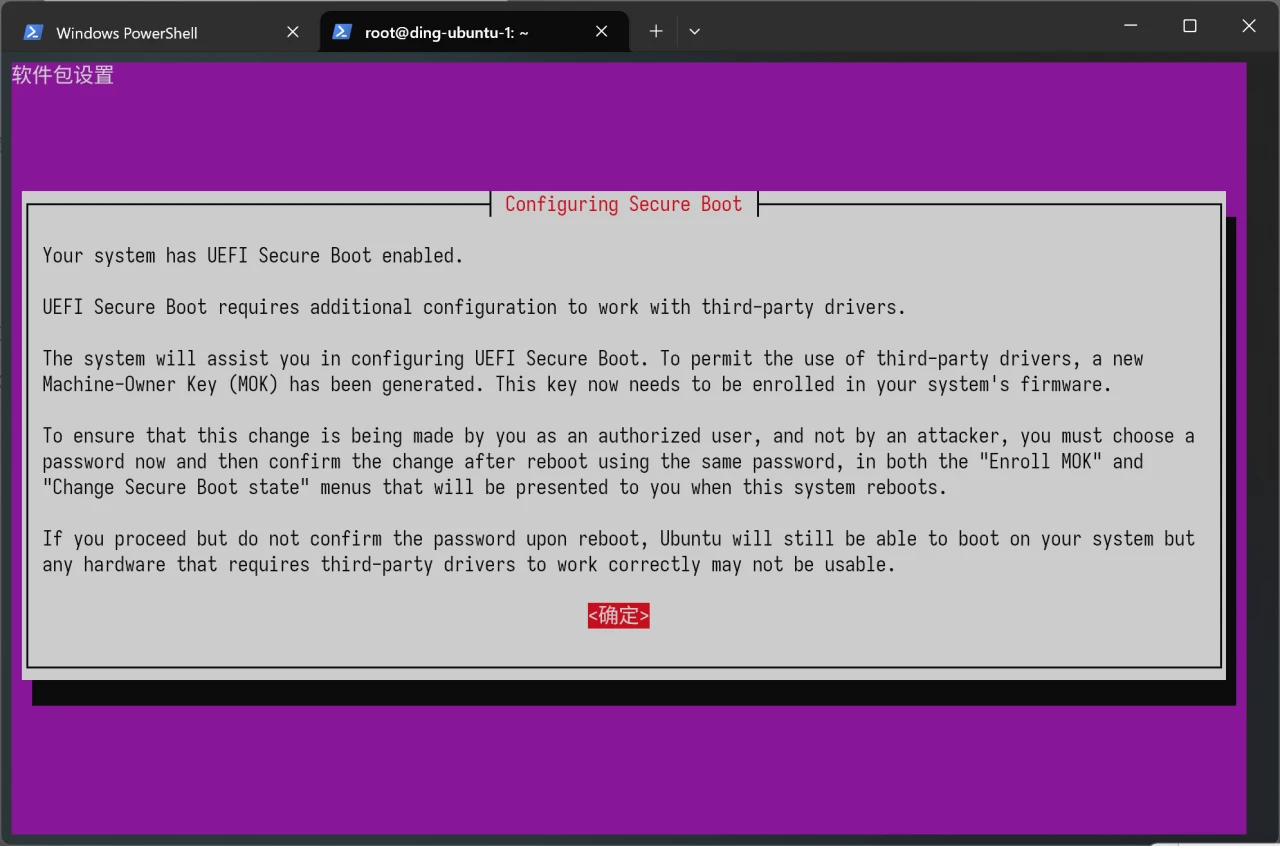Click the "Configuring Secure Boot" dialog title

(x=623, y=204)
